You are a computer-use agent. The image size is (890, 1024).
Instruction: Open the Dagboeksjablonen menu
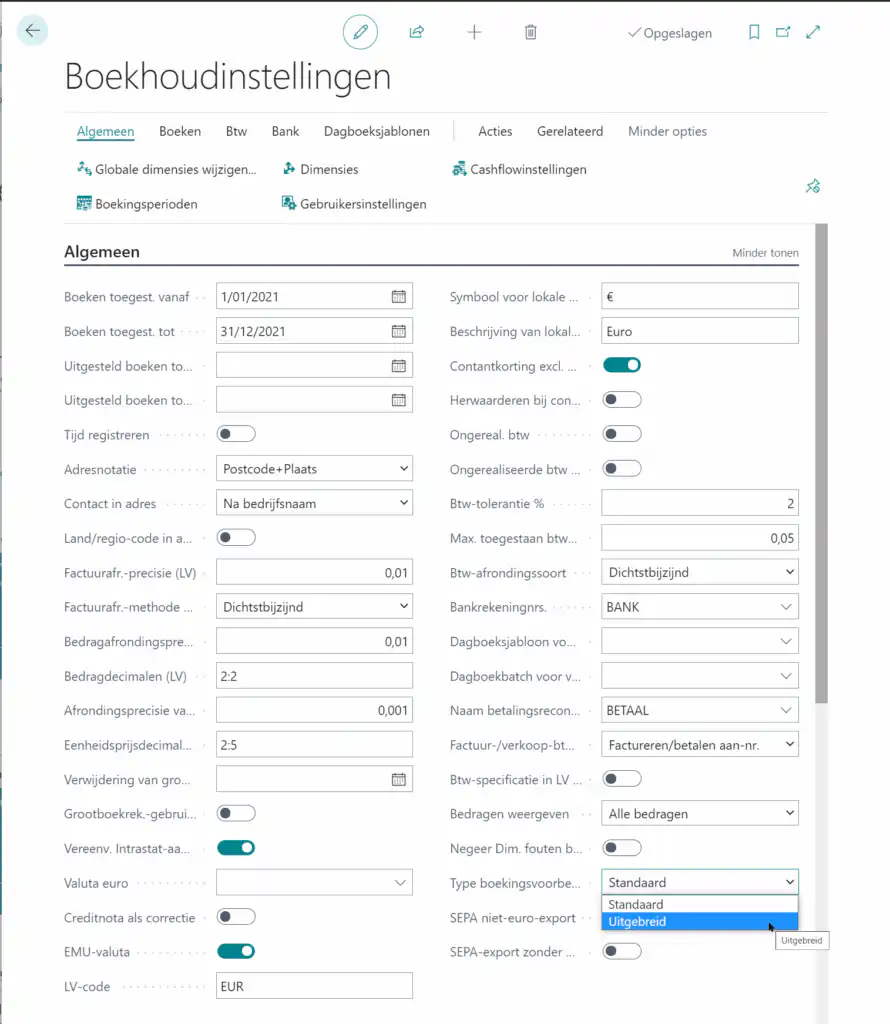(x=376, y=131)
